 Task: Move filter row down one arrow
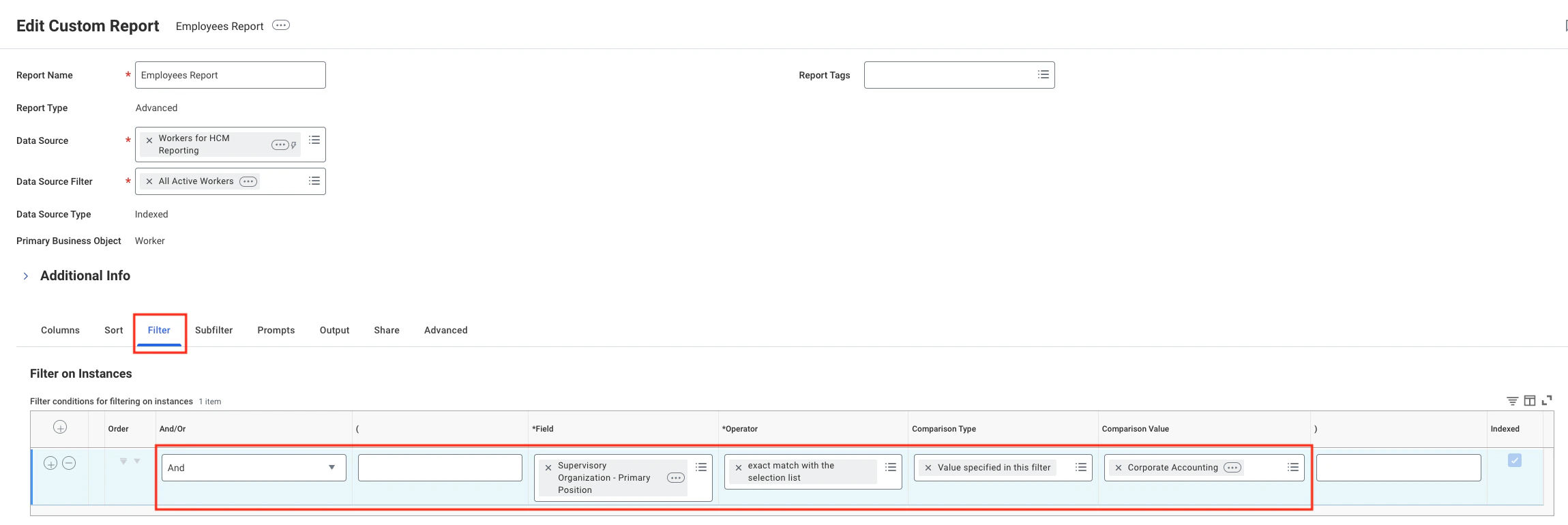point(137,462)
